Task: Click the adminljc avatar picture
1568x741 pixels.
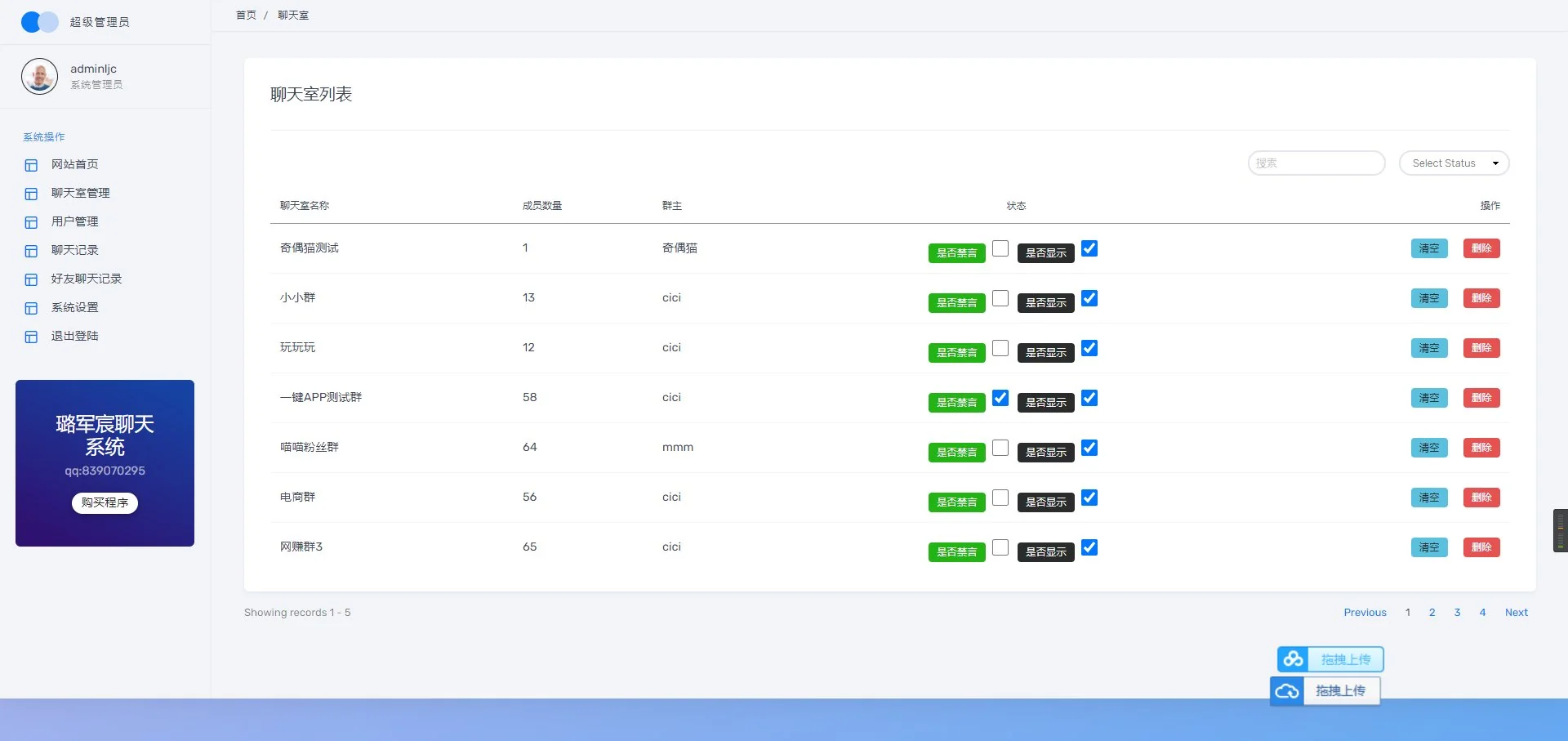Action: pyautogui.click(x=39, y=76)
